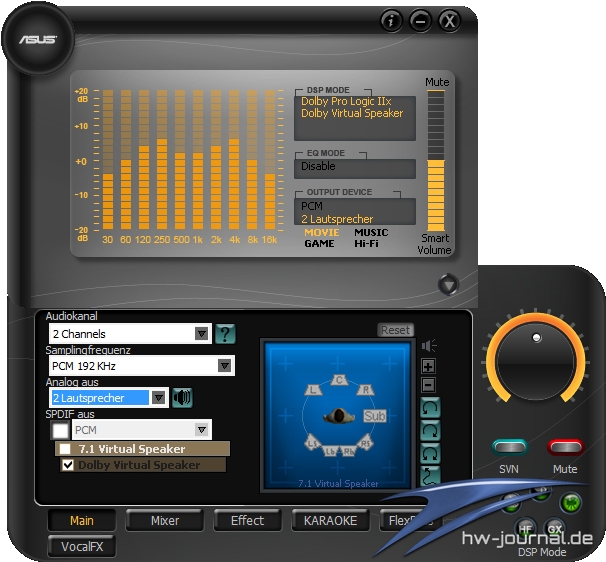
Task: Click the Hi-Fi mode label
Action: pos(366,244)
